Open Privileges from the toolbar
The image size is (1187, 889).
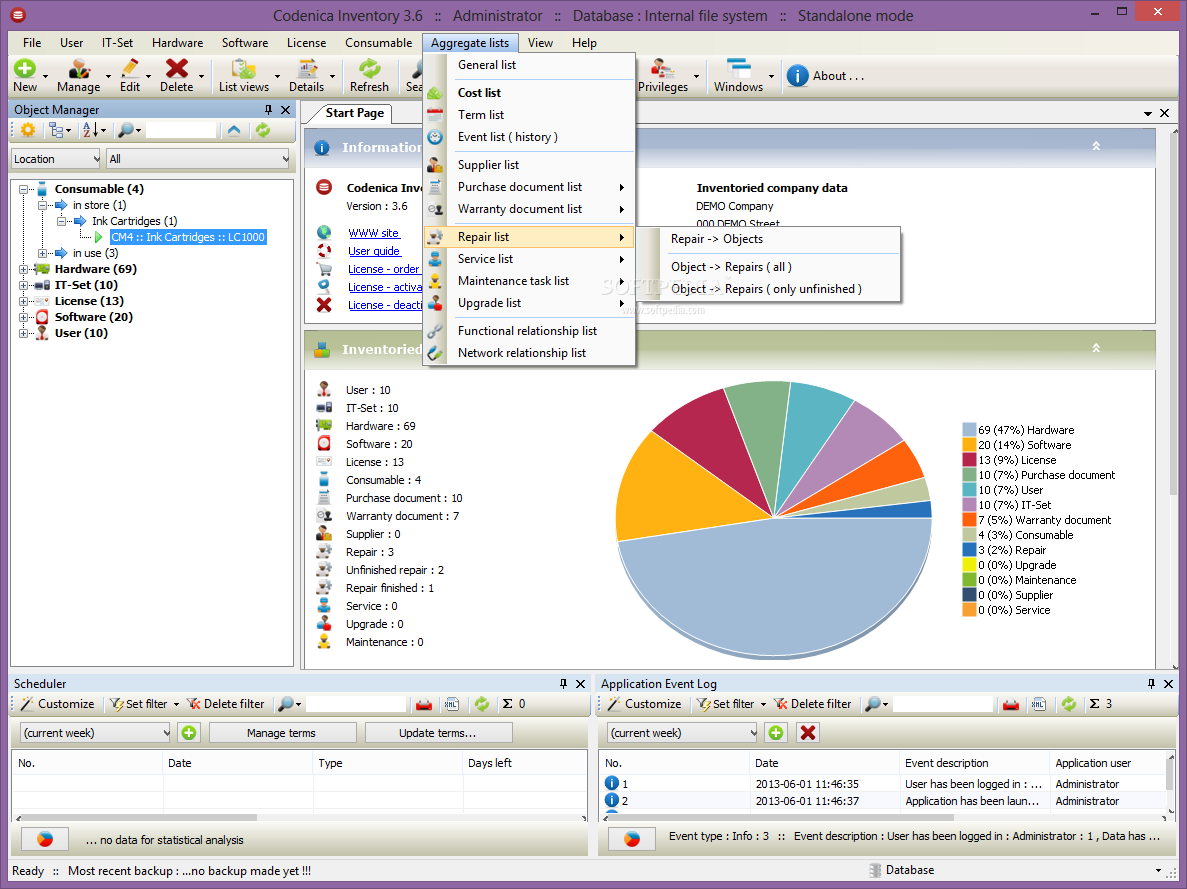coord(663,76)
